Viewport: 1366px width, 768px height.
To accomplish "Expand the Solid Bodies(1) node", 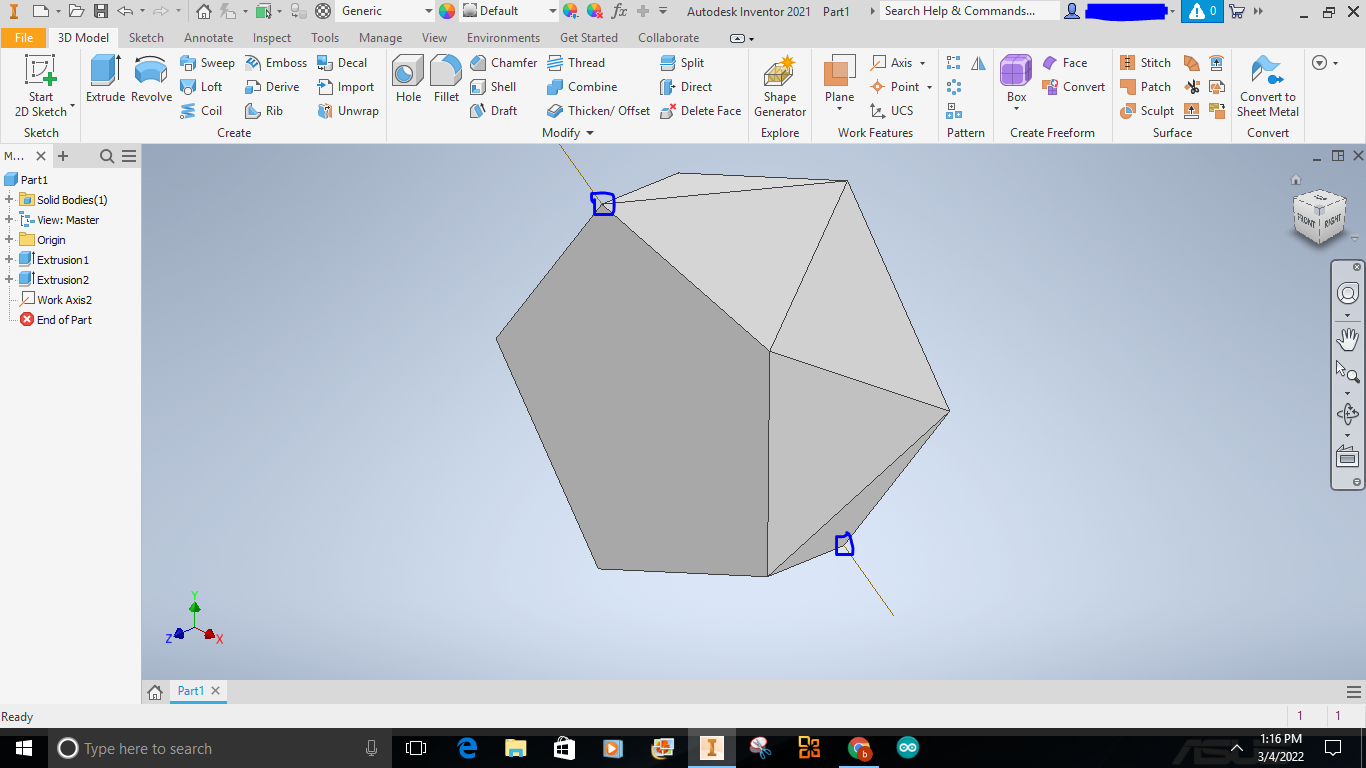I will pyautogui.click(x=9, y=200).
